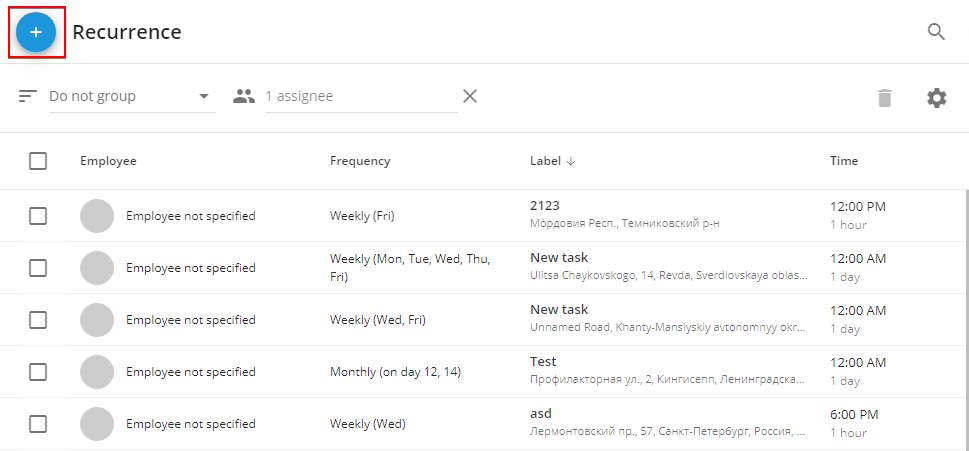The image size is (969, 451).
Task: Sort by the Employee column header
Action: click(x=108, y=161)
